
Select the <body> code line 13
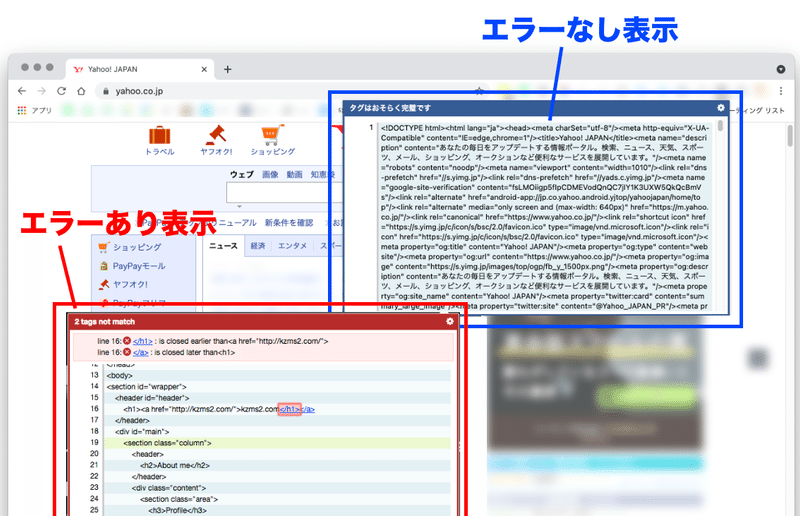277,375
